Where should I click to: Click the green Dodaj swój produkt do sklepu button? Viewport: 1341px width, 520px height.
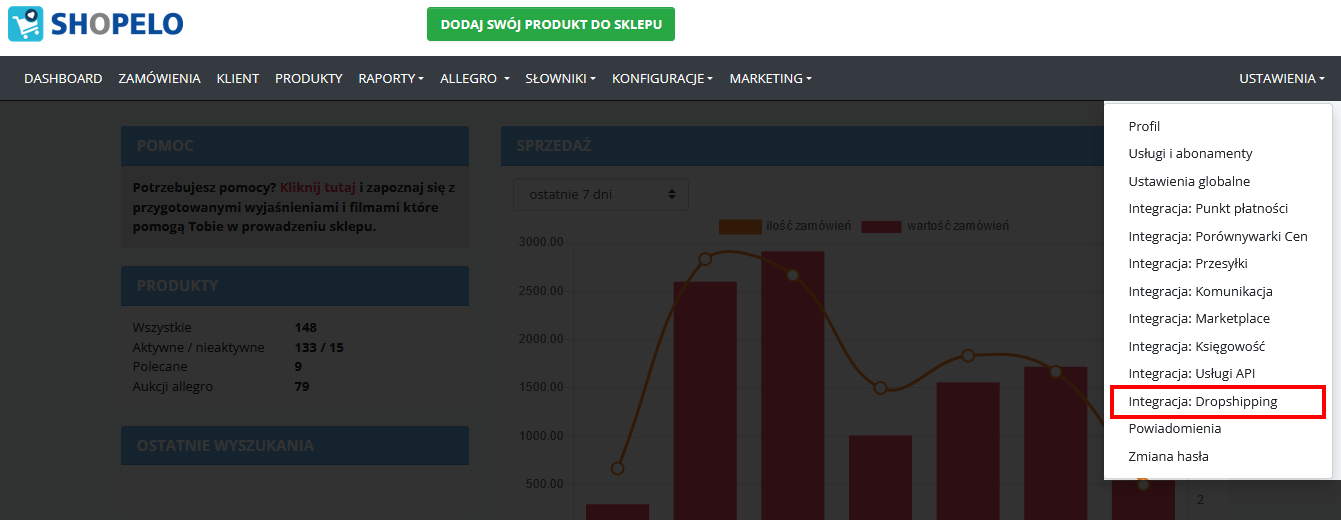[551, 24]
